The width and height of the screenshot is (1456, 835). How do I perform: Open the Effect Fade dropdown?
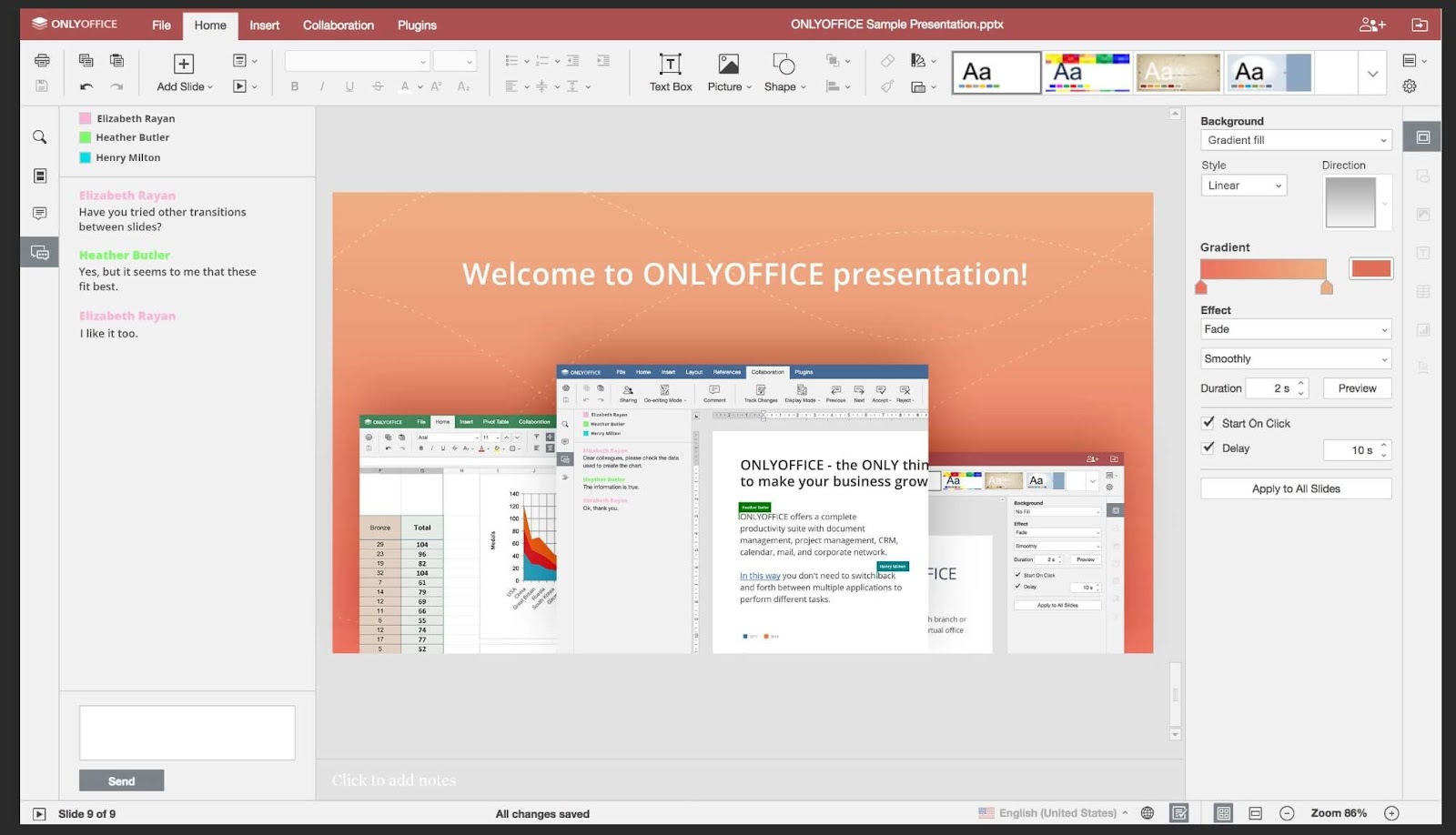(1296, 329)
